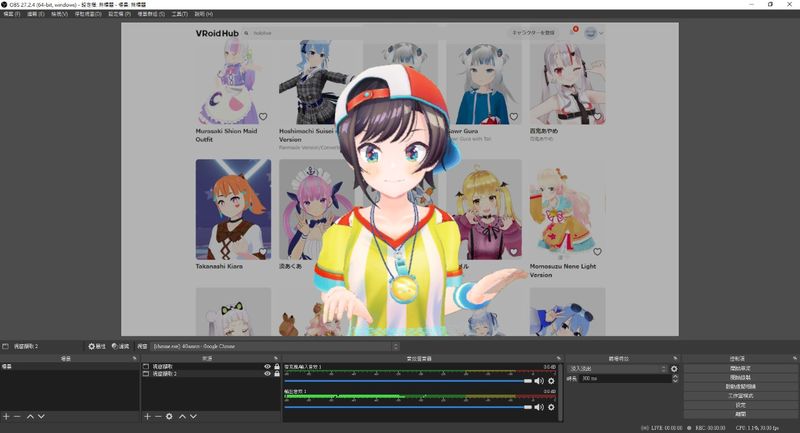Open the 視窗 window selection dropdown
The width and height of the screenshot is (800, 433).
[275, 346]
